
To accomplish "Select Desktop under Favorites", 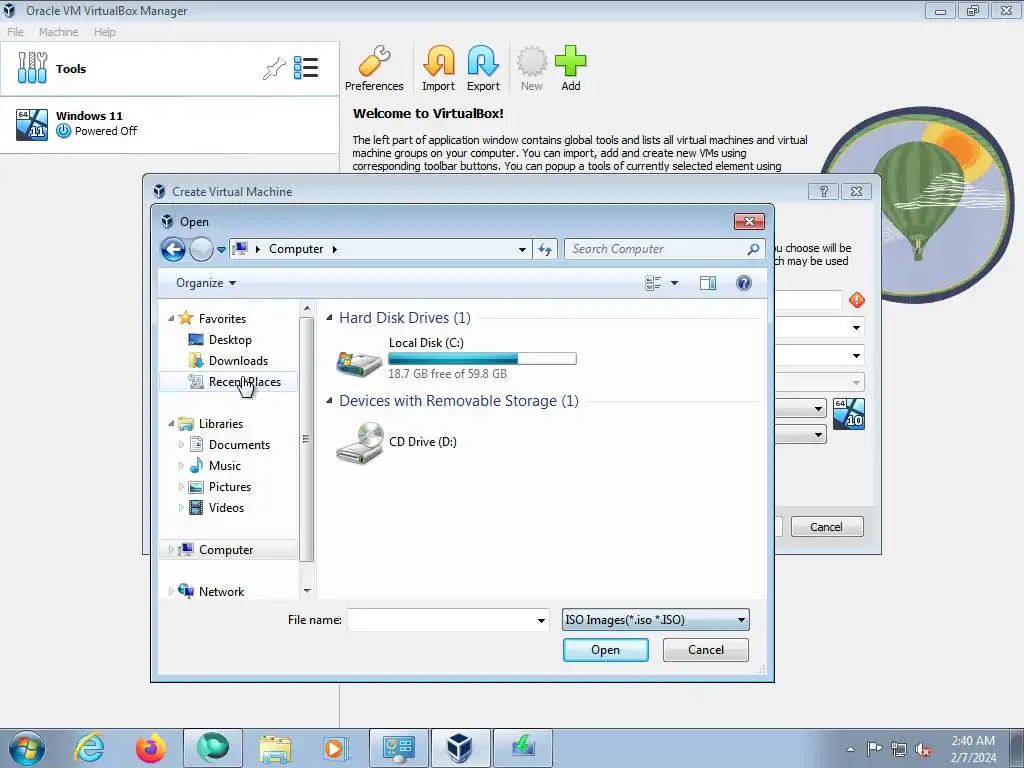I will tap(230, 340).
